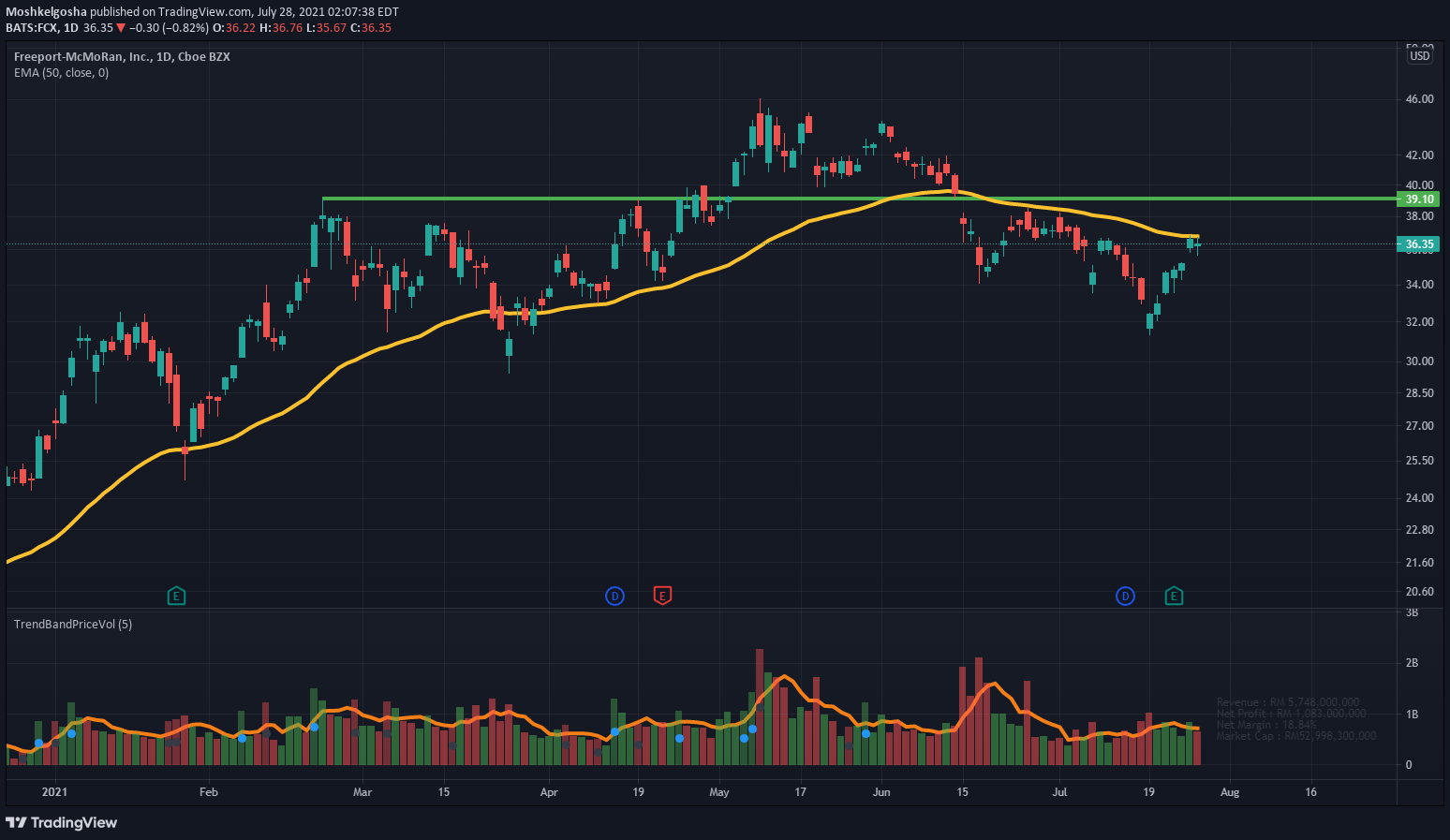Click the USD currency label
Viewport: 1450px width, 840px height.
(1420, 56)
